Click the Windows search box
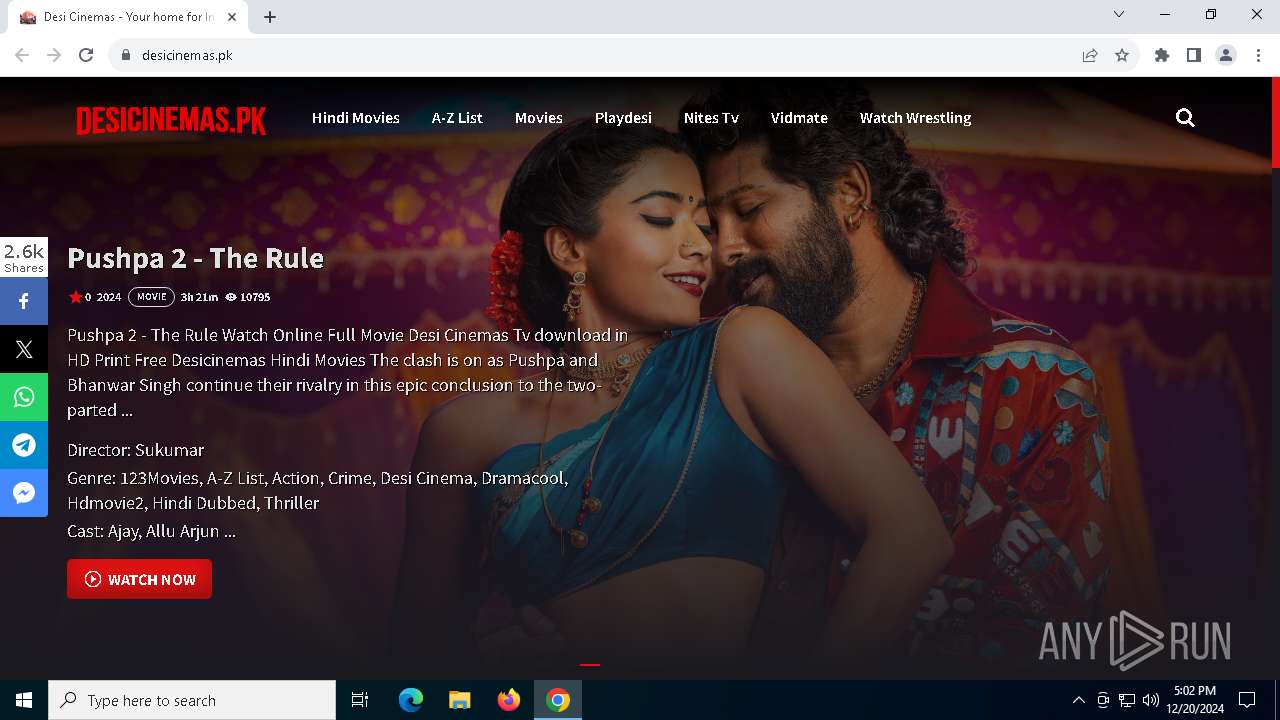This screenshot has height=720, width=1280. [192, 700]
